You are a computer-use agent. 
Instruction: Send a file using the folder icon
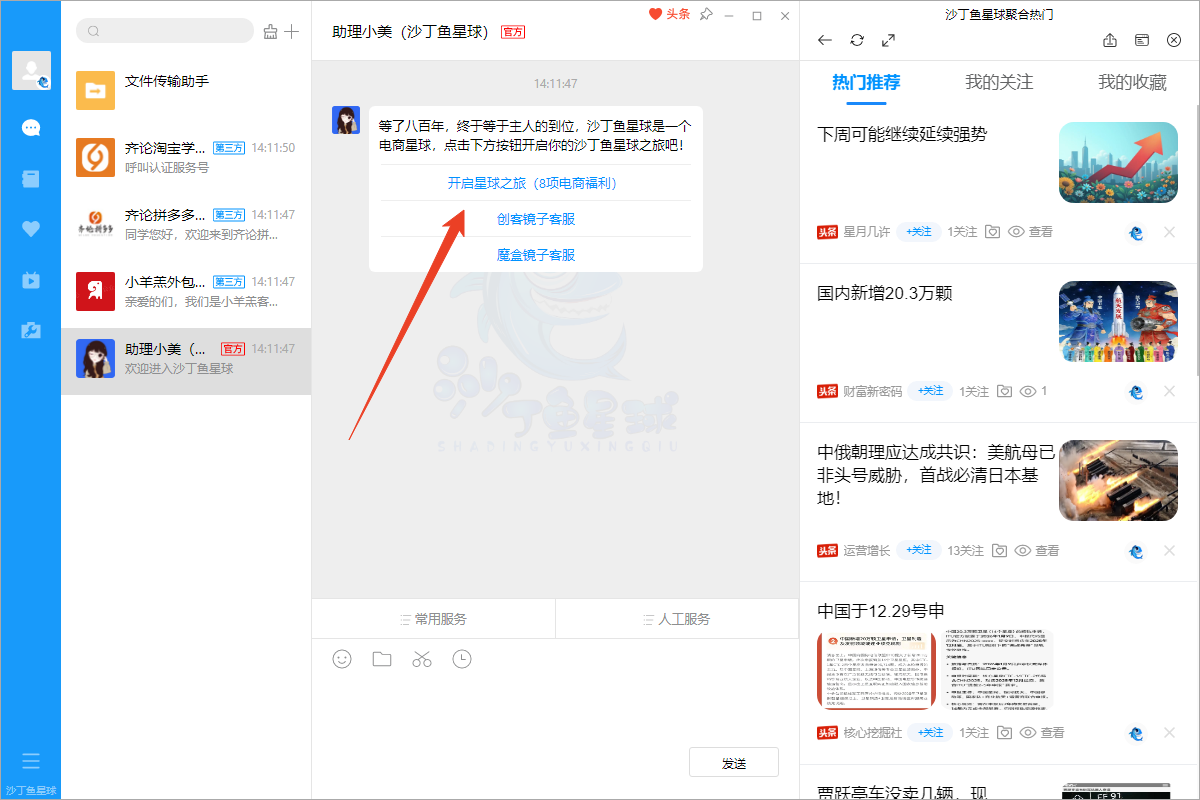[x=382, y=659]
